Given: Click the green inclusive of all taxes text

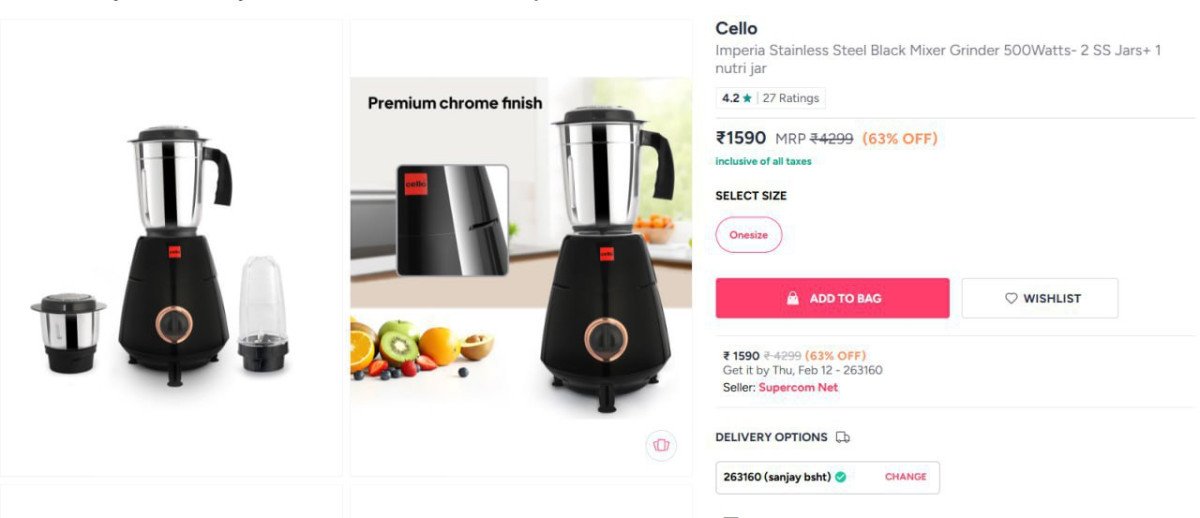Looking at the screenshot, I should (x=763, y=161).
